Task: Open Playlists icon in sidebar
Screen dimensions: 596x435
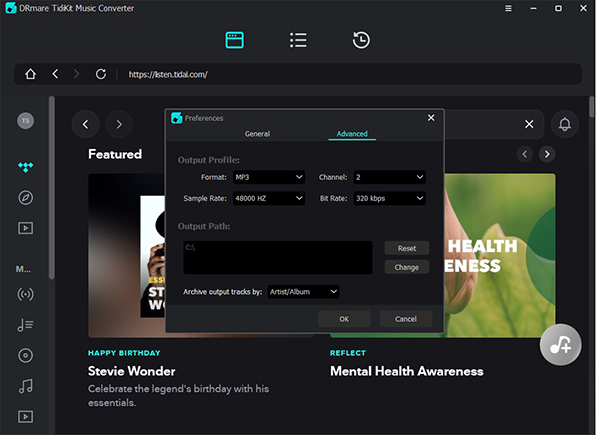Action: click(x=25, y=325)
